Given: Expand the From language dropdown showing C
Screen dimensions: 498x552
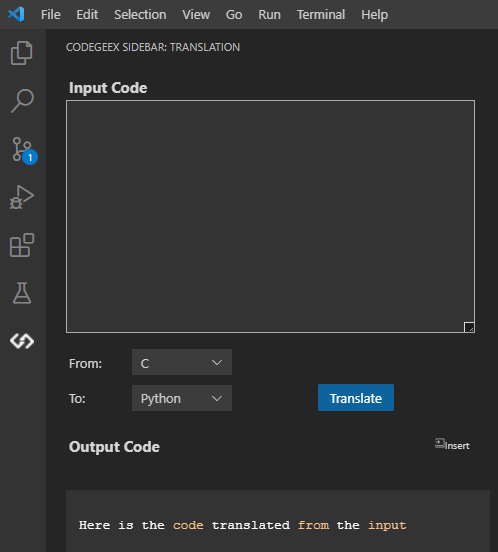Looking at the screenshot, I should tap(182, 362).
